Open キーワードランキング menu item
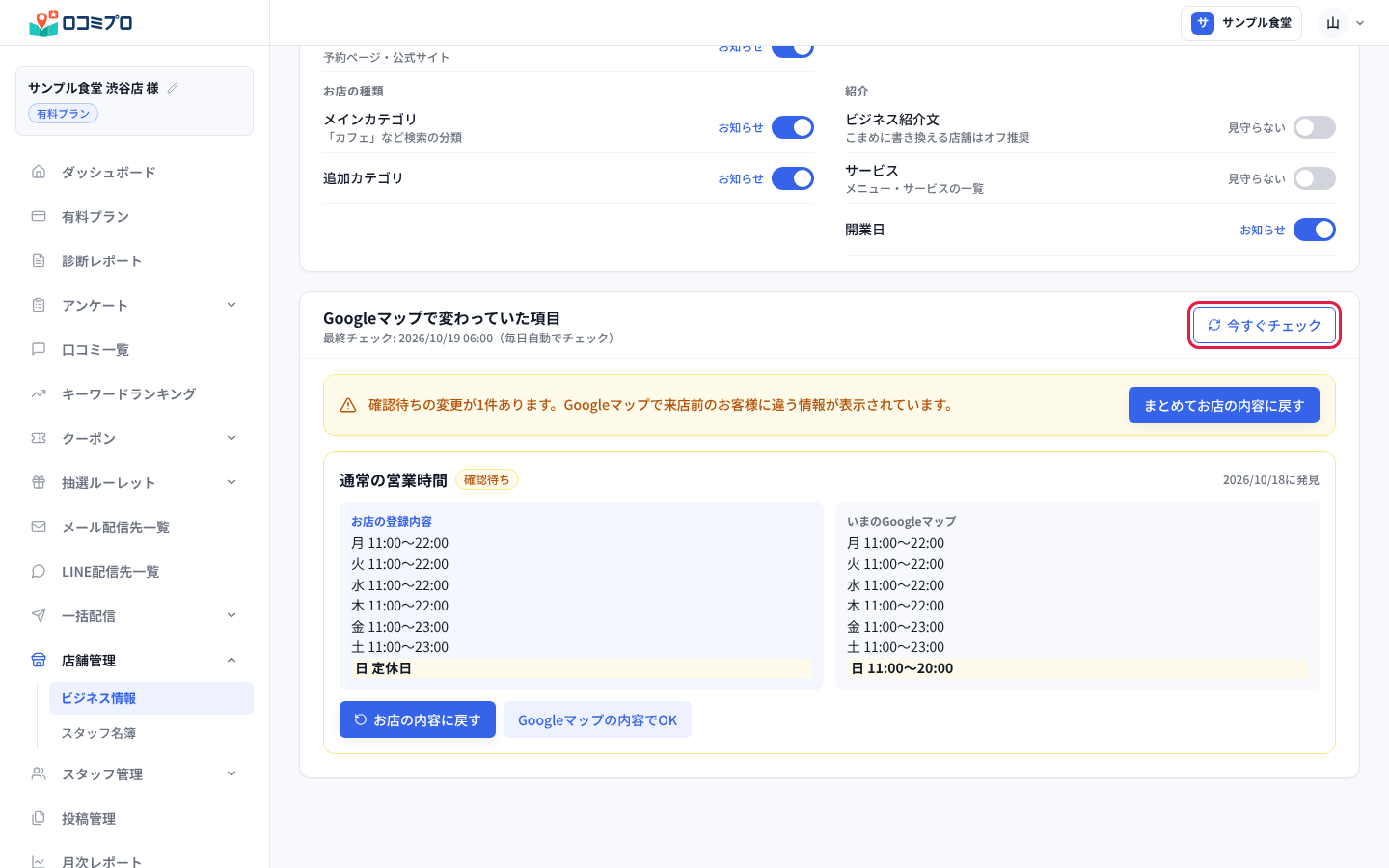1389x868 pixels. 135,393
